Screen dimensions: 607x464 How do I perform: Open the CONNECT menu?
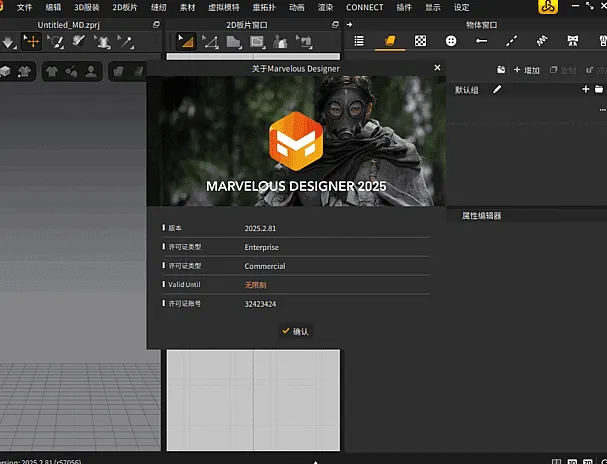tap(365, 7)
